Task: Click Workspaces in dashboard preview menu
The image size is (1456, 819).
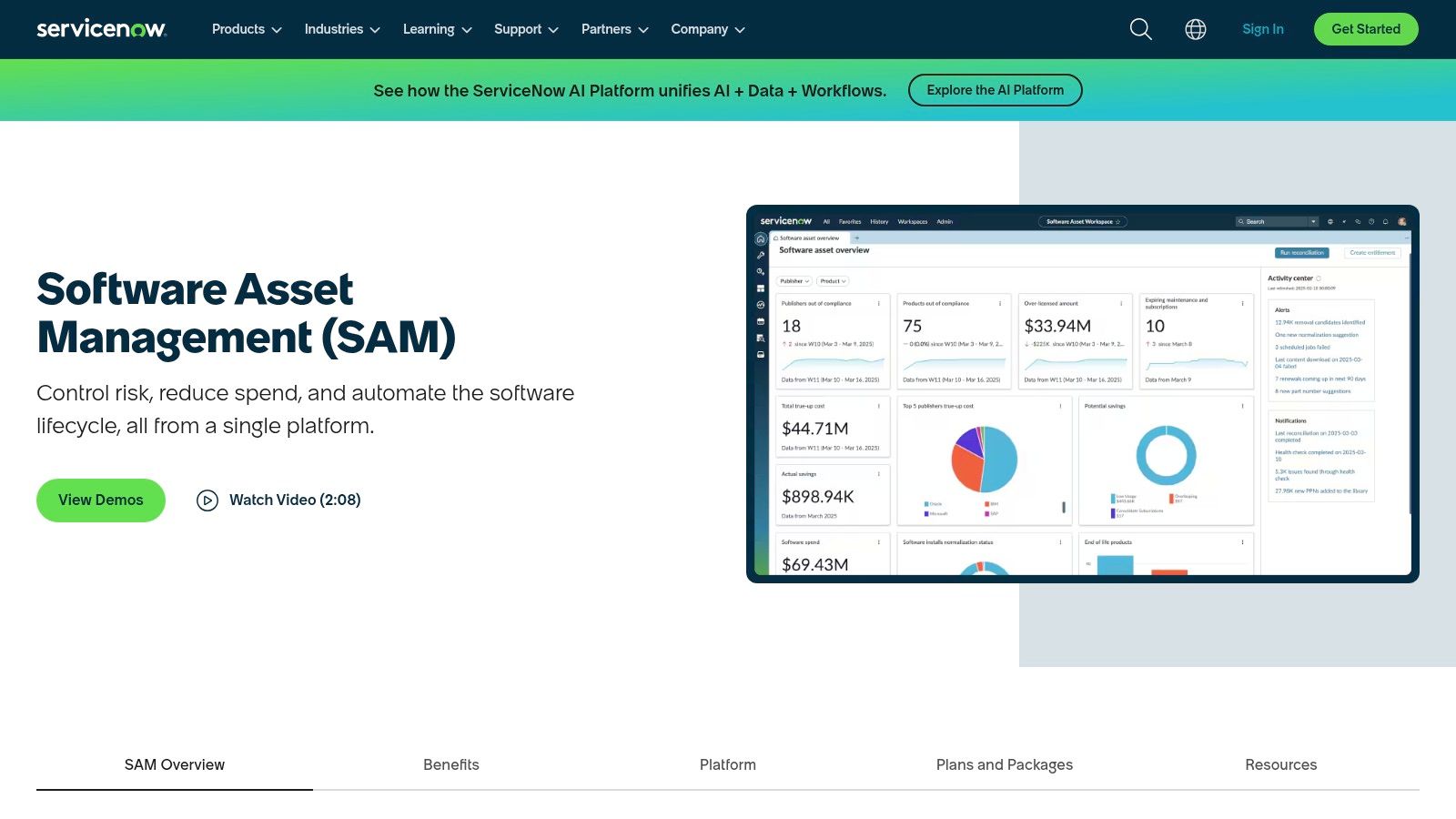Action: click(x=913, y=221)
